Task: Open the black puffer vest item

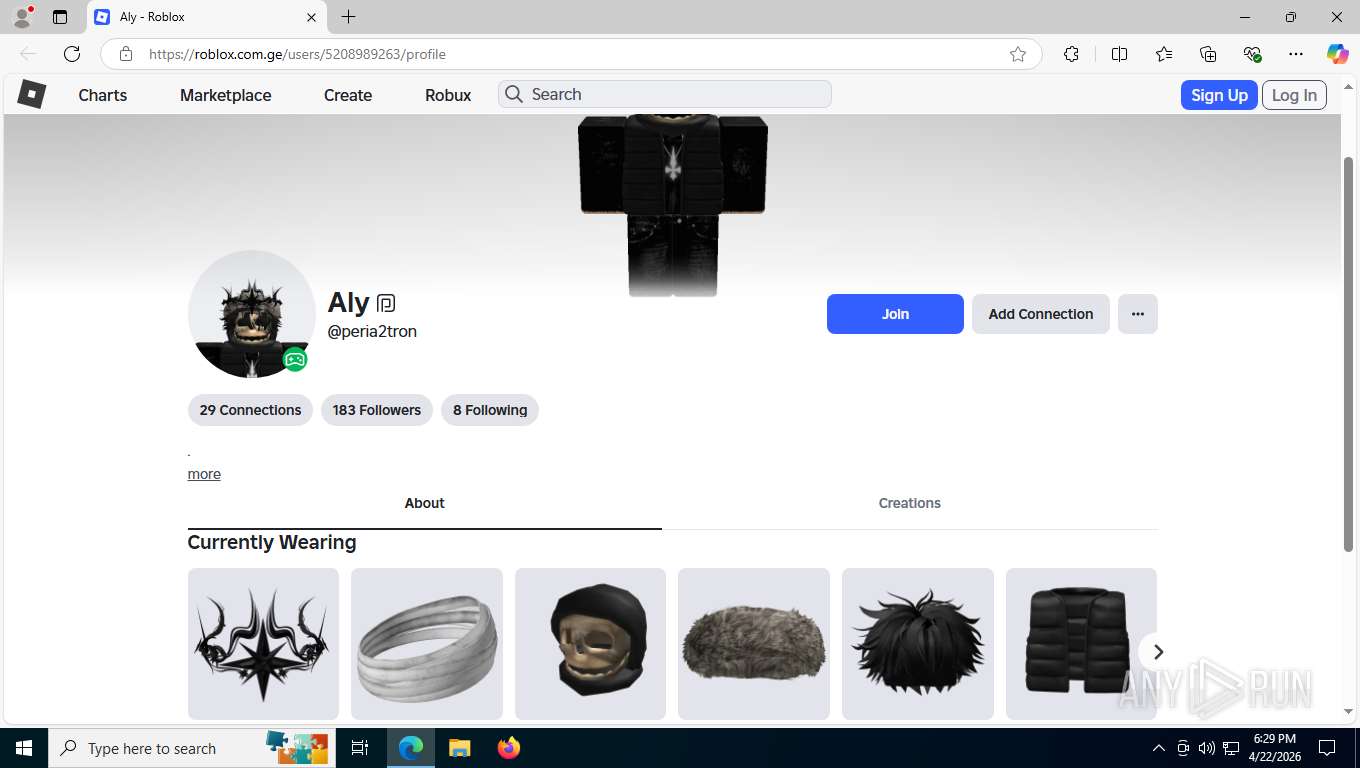Action: [x=1081, y=644]
